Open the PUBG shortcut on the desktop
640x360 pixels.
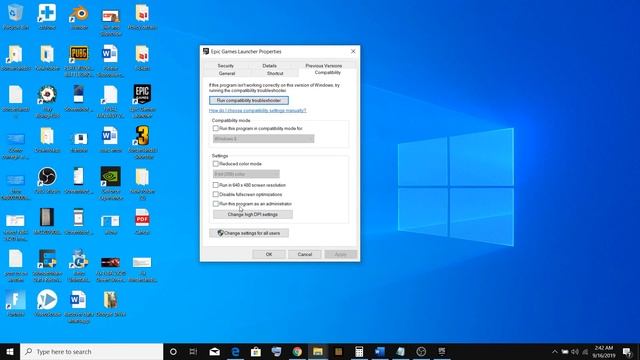79,61
